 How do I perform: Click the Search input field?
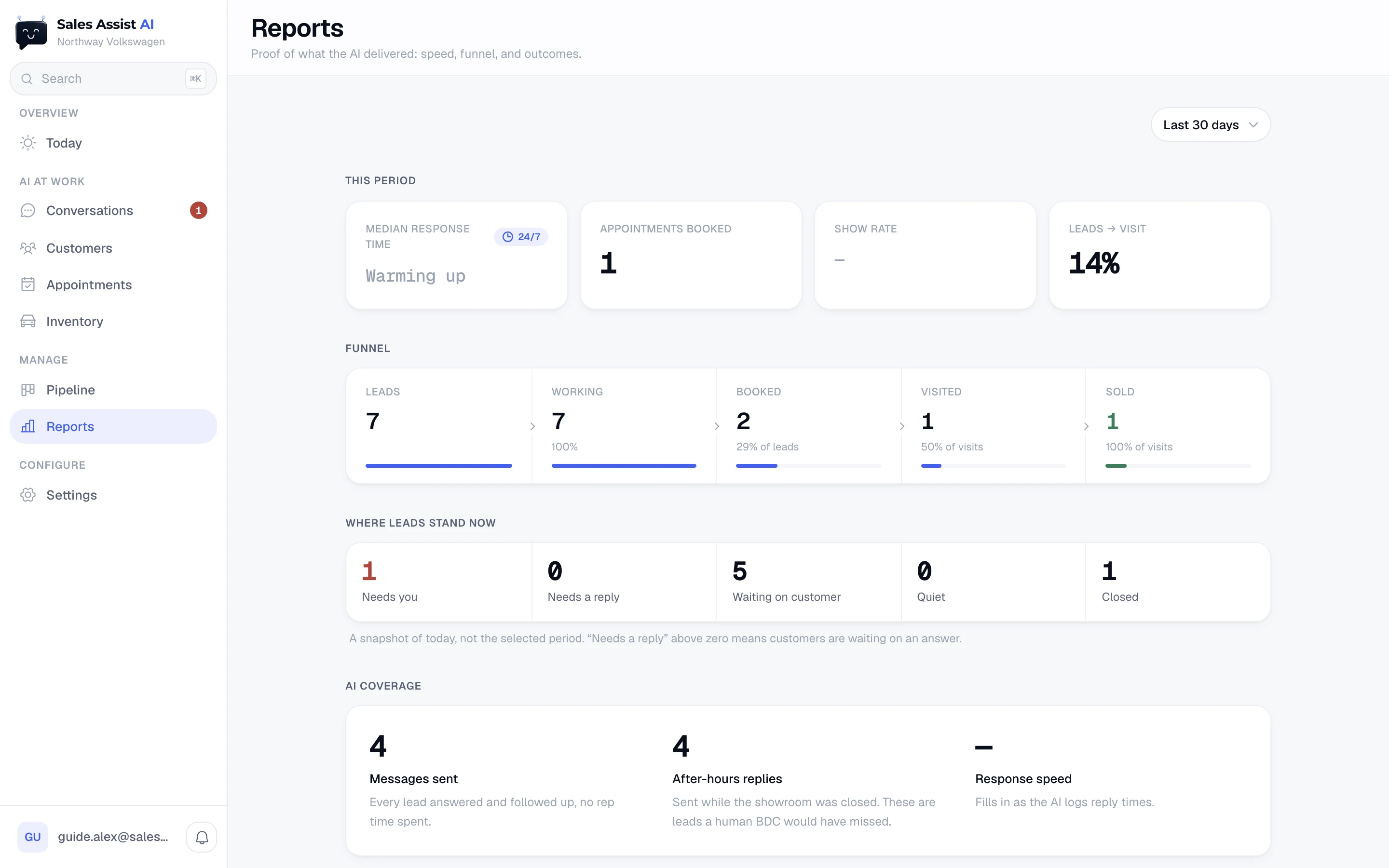pyautogui.click(x=113, y=79)
